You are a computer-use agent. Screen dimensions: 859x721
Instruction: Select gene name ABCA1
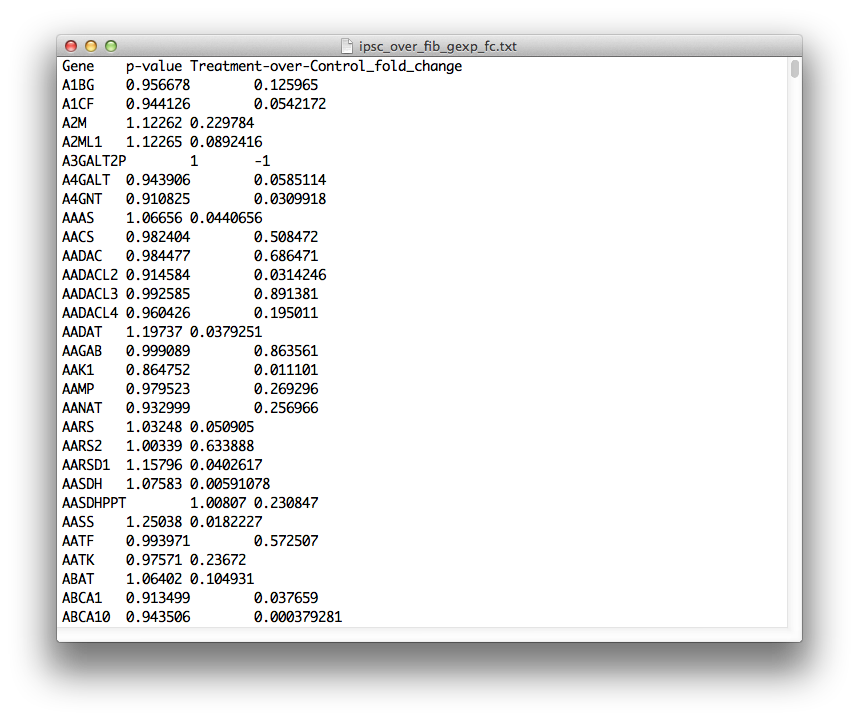[82, 598]
